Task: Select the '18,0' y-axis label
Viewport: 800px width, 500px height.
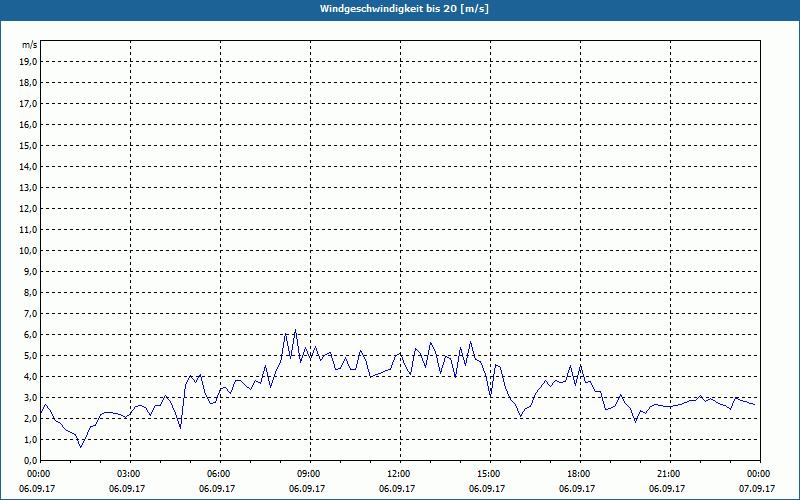Action: [x=28, y=83]
